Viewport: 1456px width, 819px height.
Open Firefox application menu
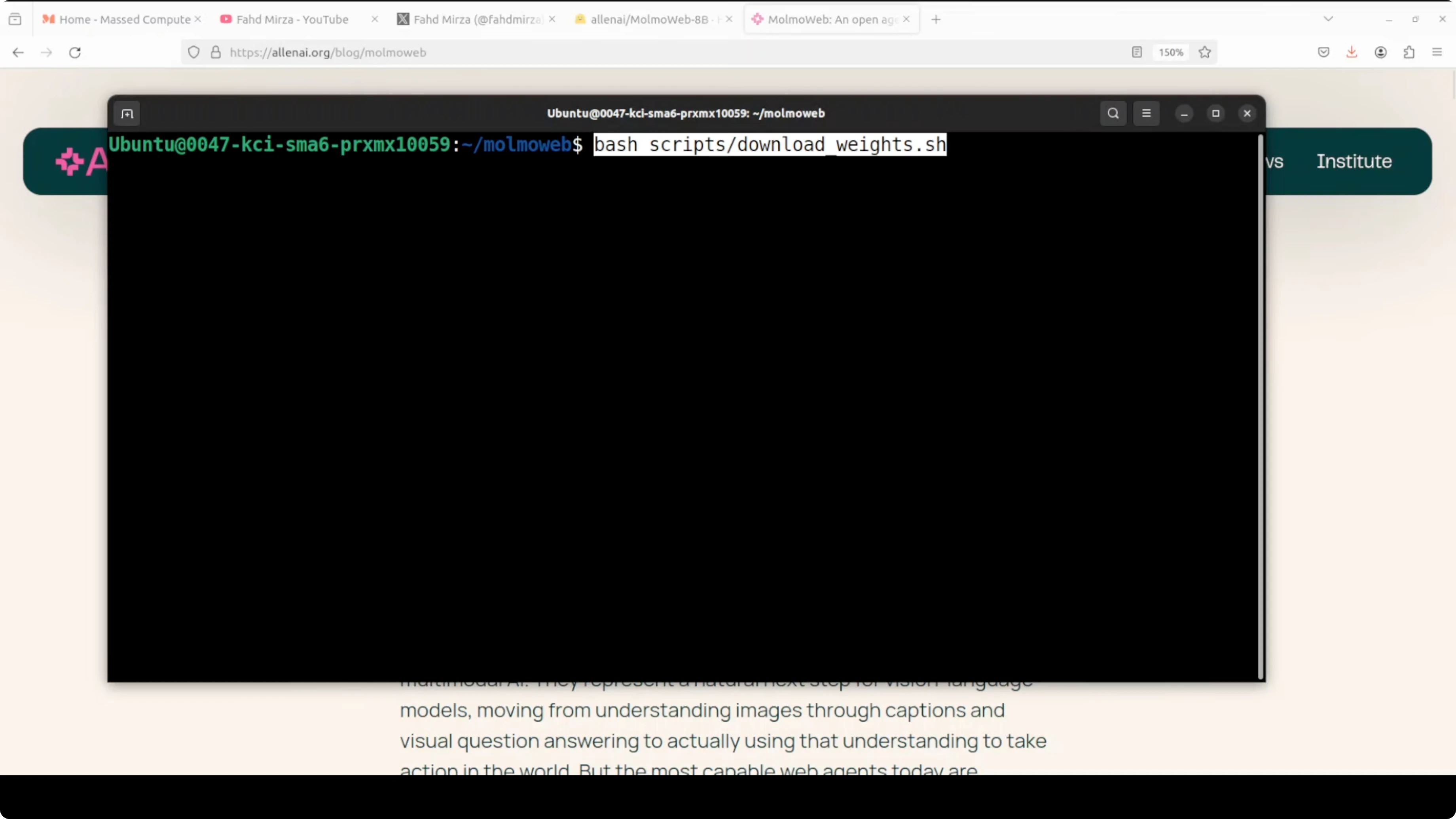pos(1437,53)
